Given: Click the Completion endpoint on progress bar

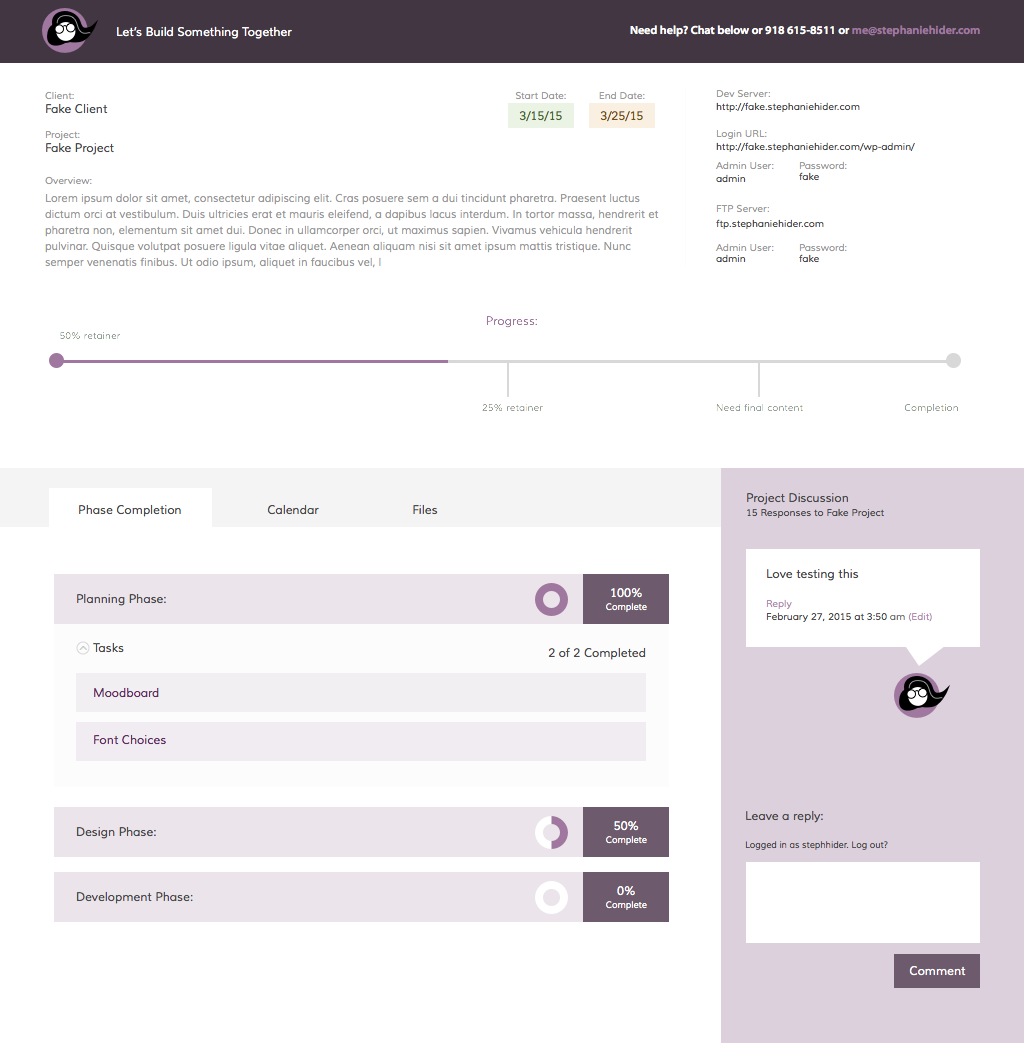Looking at the screenshot, I should pos(953,361).
